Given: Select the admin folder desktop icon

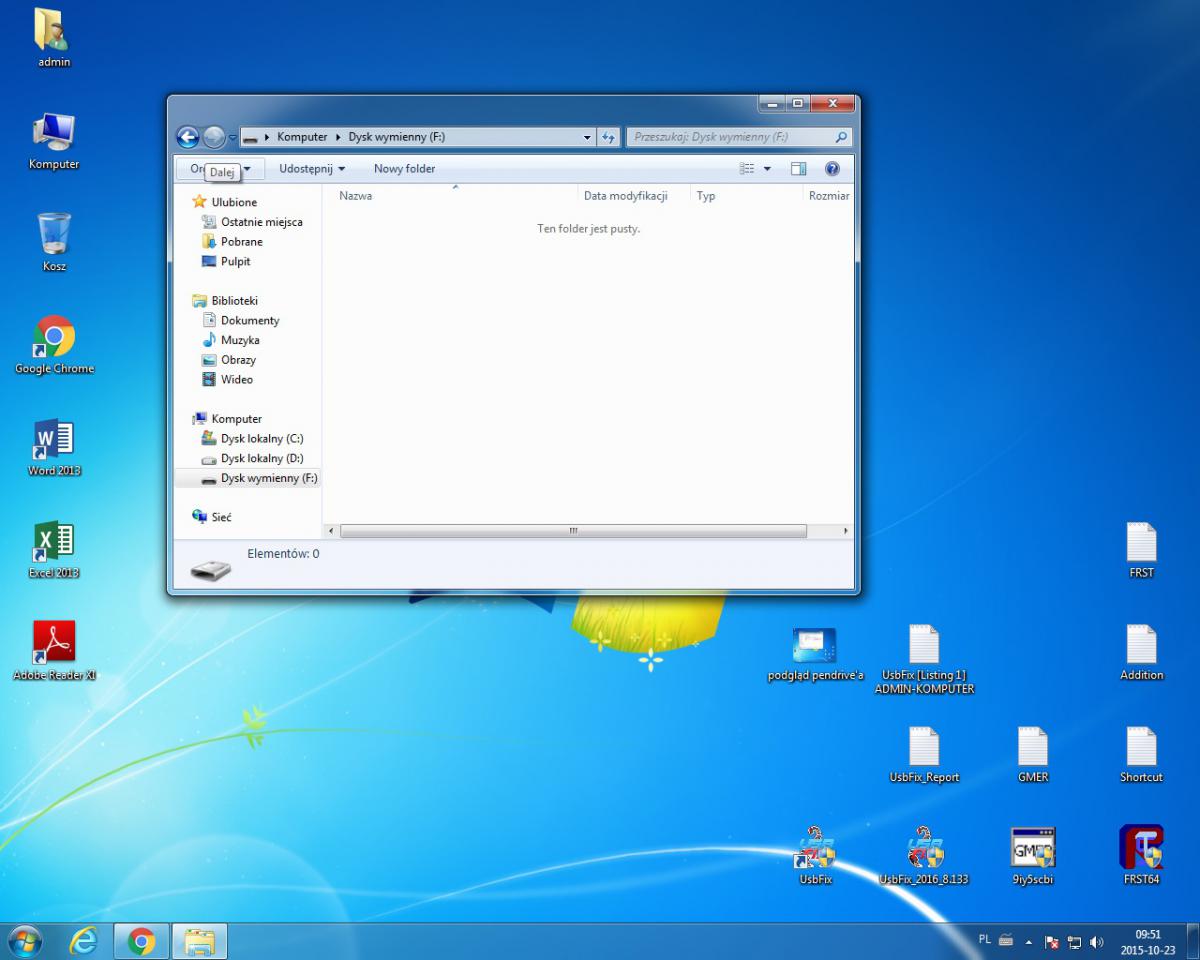Looking at the screenshot, I should coord(54,39).
